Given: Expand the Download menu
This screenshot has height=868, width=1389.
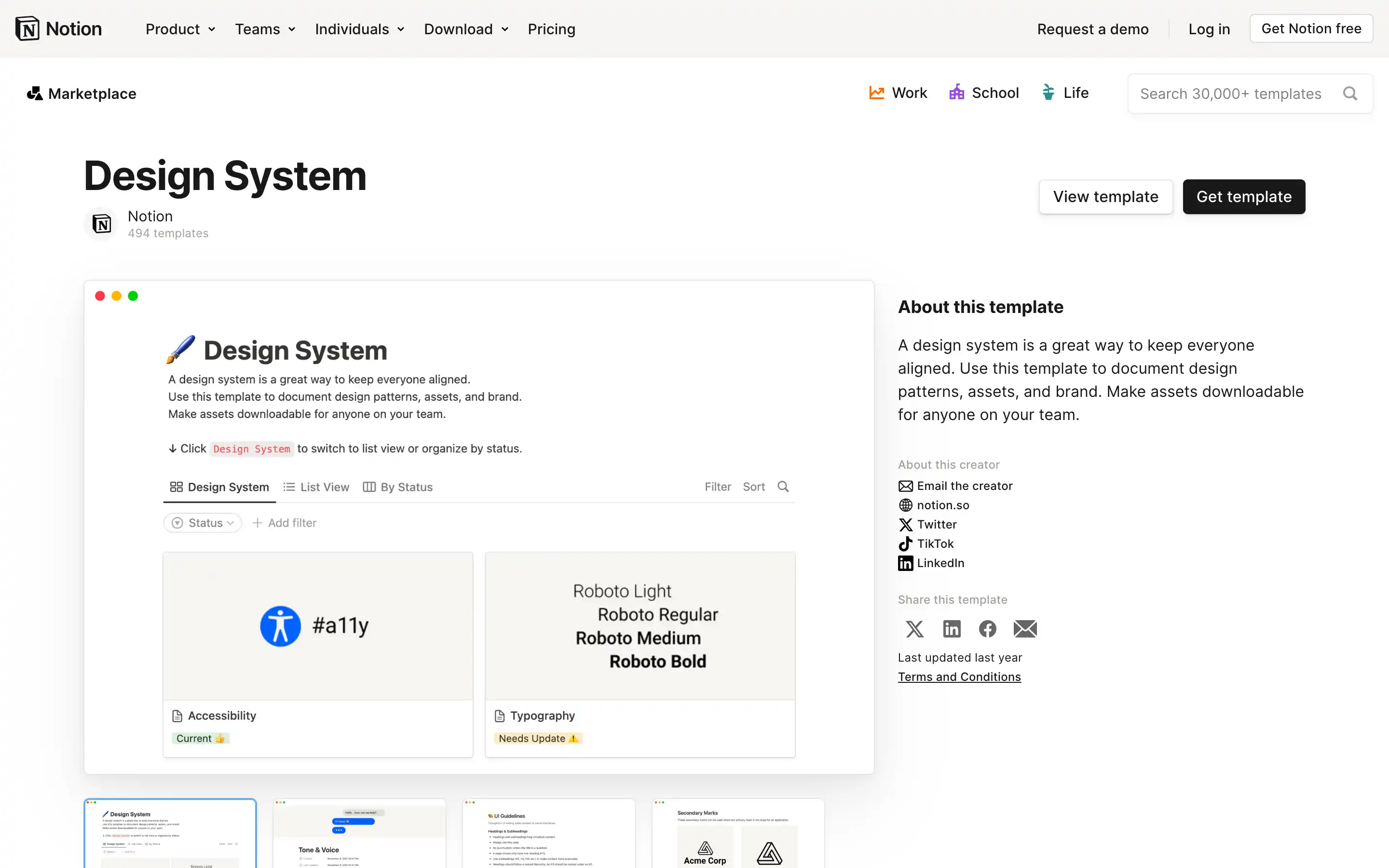Looking at the screenshot, I should point(466,29).
